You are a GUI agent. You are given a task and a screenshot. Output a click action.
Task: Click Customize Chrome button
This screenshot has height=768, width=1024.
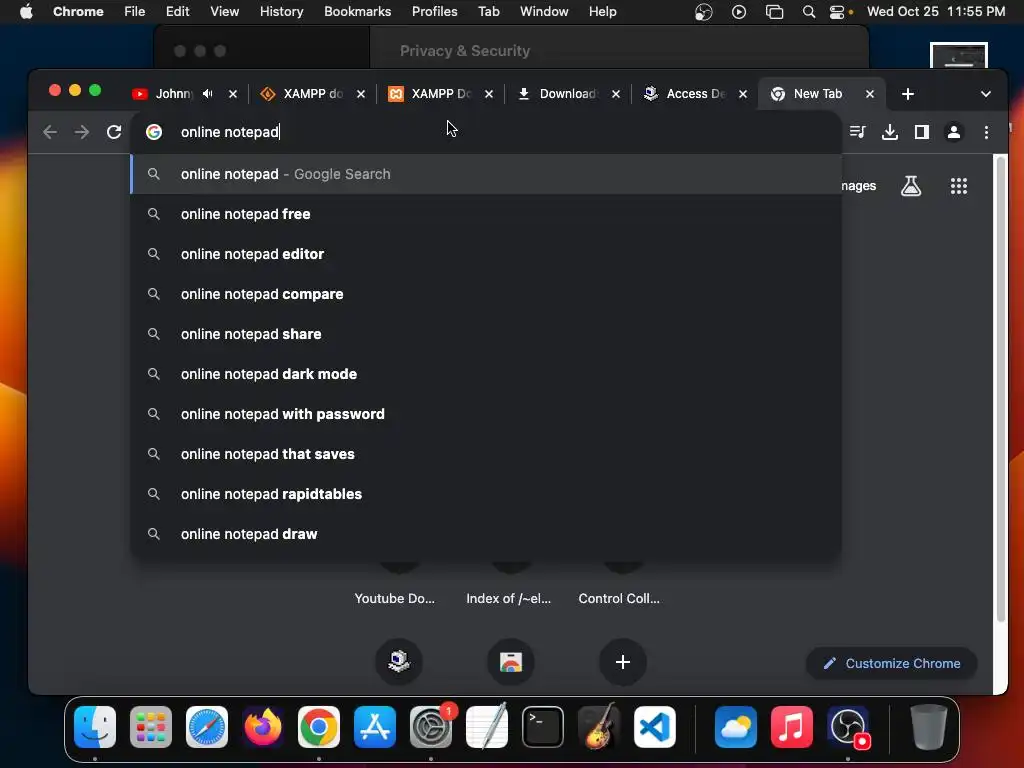892,664
